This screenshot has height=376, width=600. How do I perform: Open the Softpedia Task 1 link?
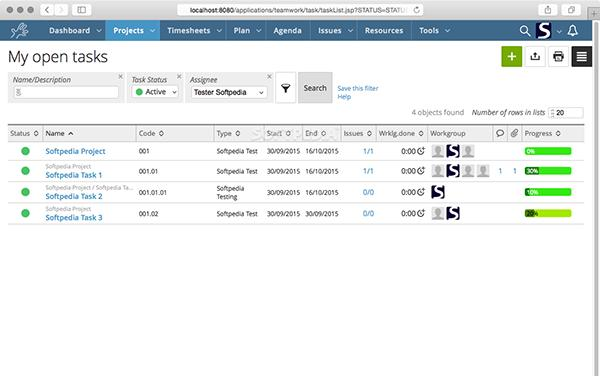coord(73,175)
